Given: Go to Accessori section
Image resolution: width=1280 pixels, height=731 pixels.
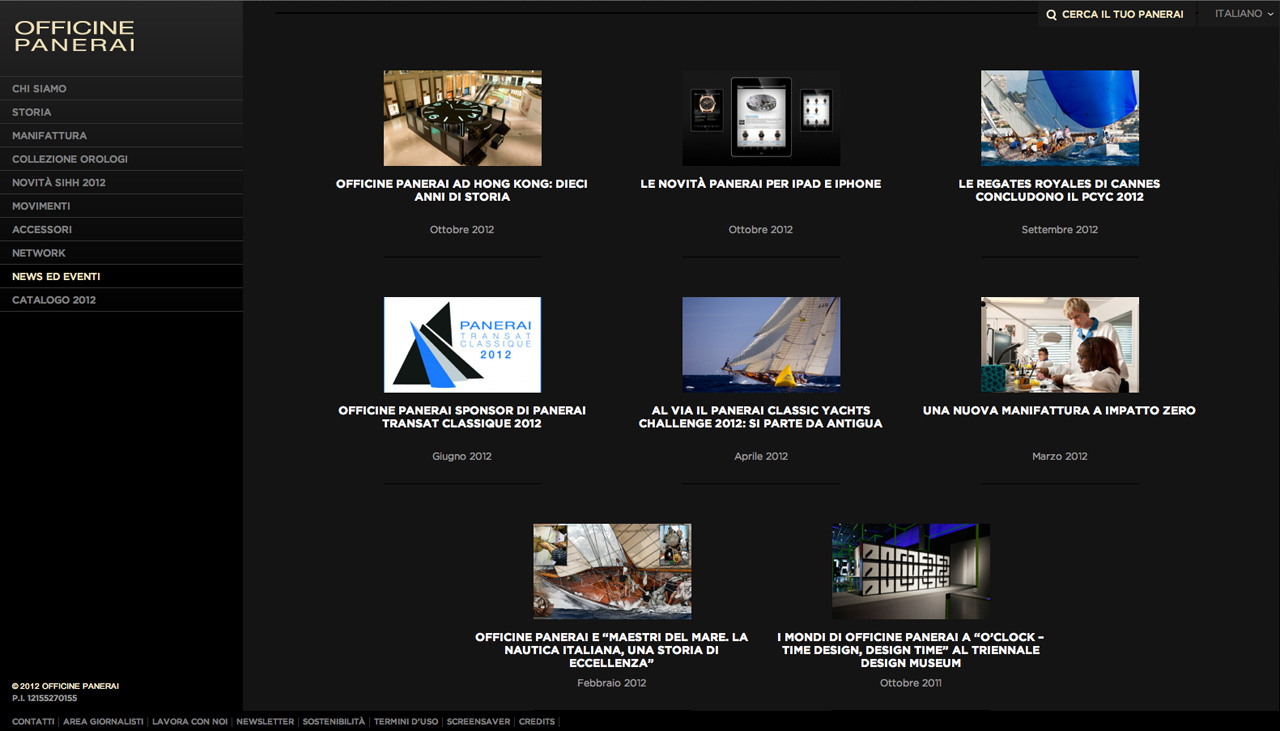Looking at the screenshot, I should (x=121, y=230).
